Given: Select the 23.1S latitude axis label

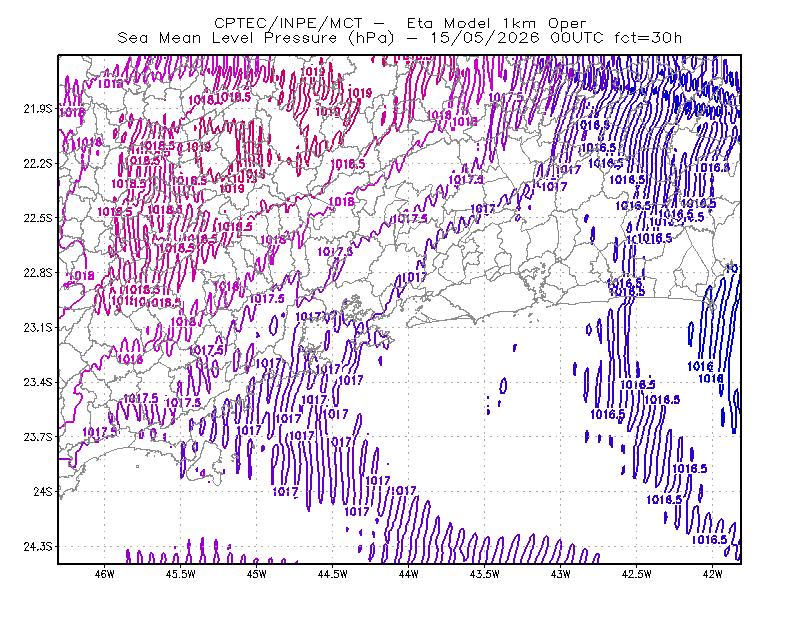Looking at the screenshot, I should coord(38,328).
